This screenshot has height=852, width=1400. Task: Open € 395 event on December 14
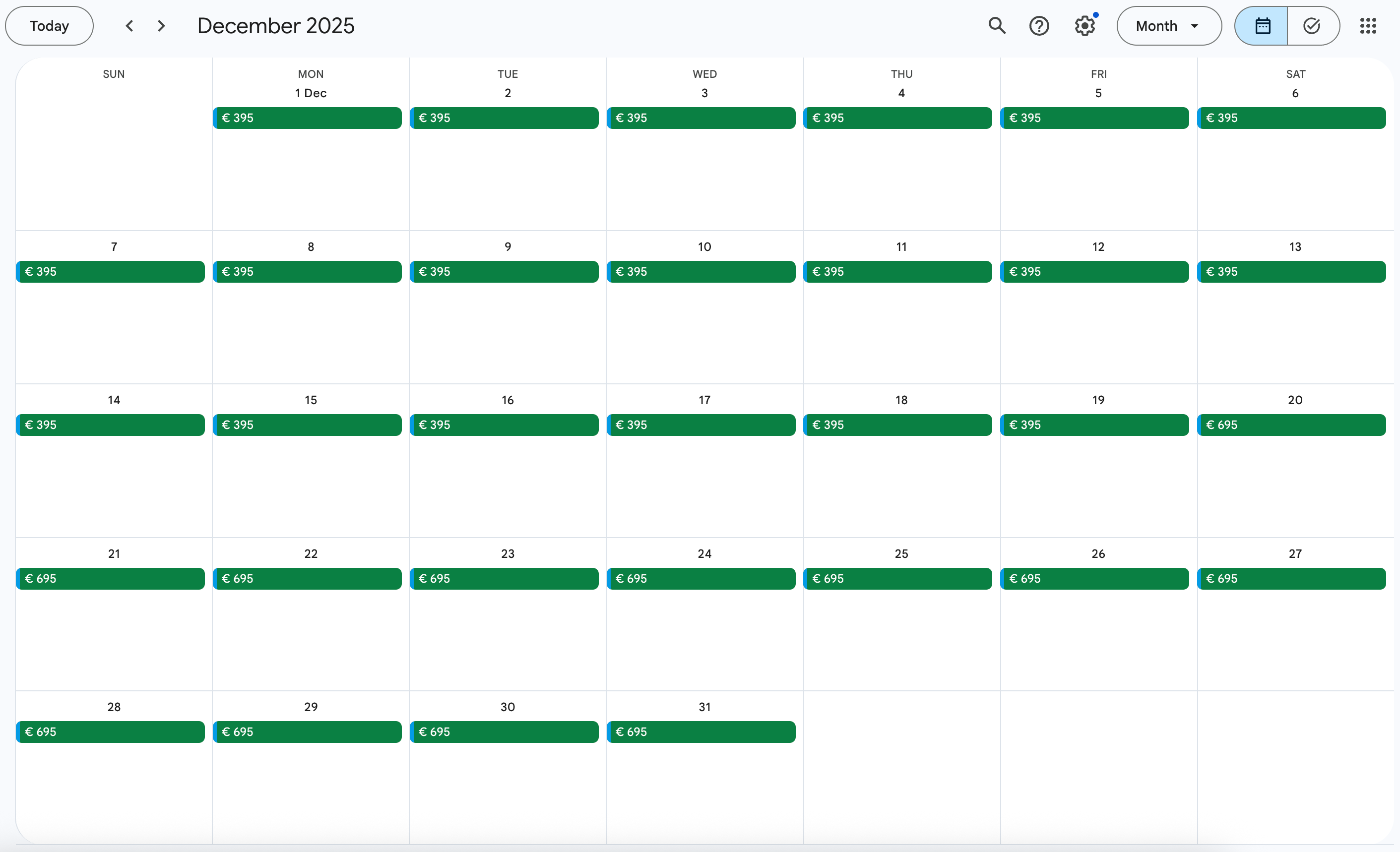tap(110, 425)
